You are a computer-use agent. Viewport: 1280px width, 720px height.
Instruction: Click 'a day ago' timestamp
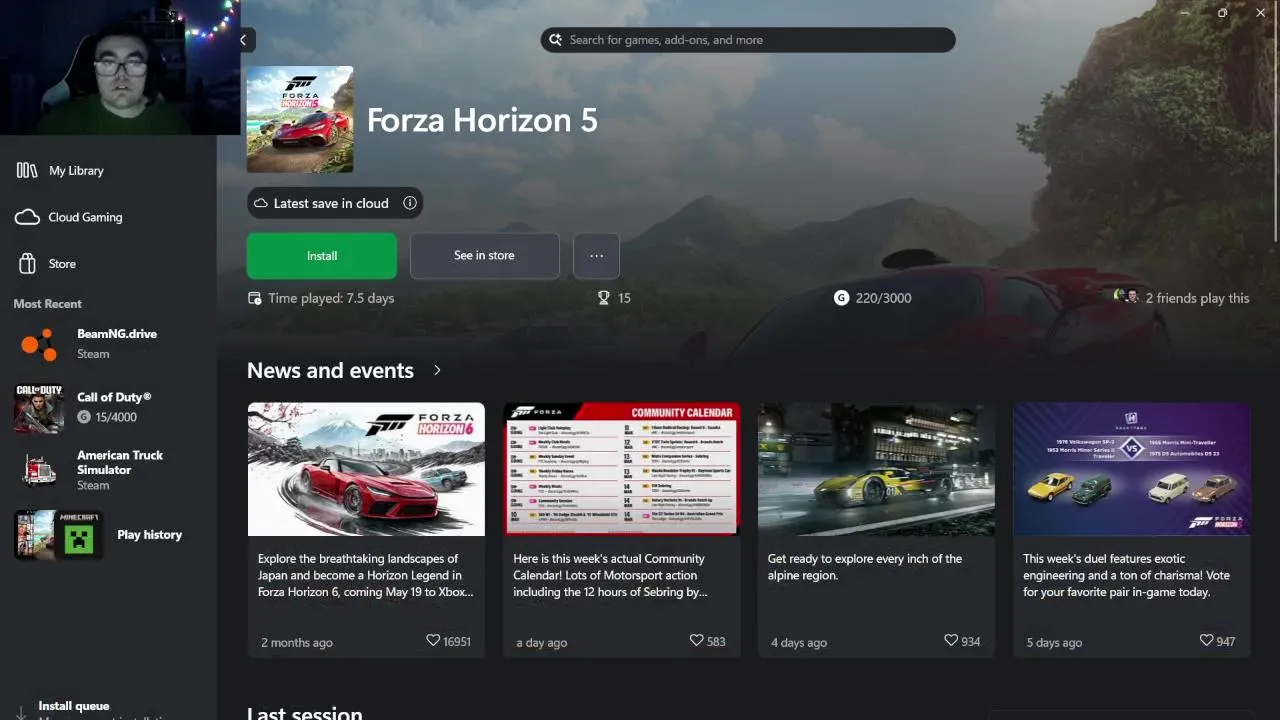pos(541,642)
